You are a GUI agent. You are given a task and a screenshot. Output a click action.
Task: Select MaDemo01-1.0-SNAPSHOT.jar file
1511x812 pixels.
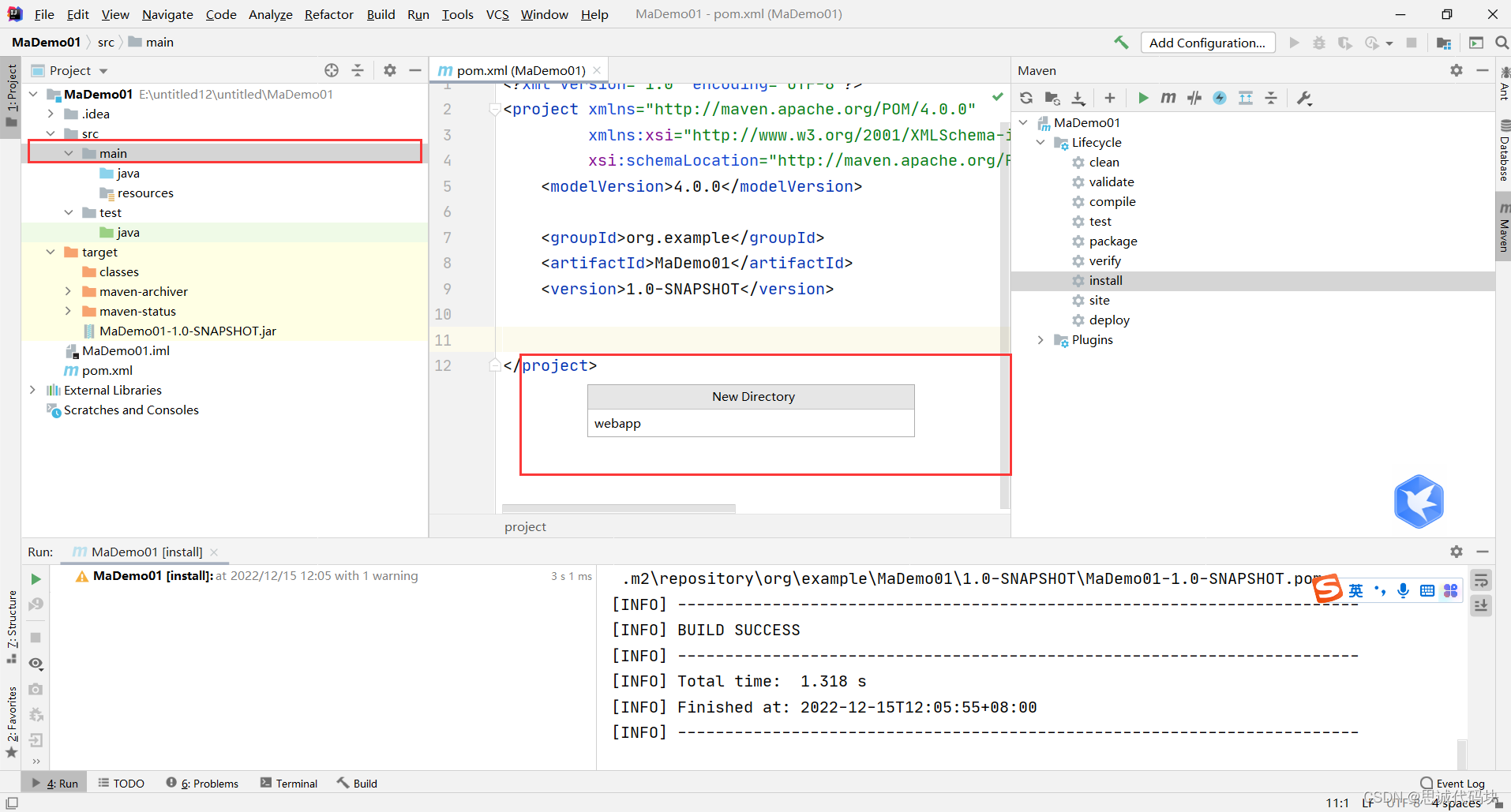(x=188, y=331)
